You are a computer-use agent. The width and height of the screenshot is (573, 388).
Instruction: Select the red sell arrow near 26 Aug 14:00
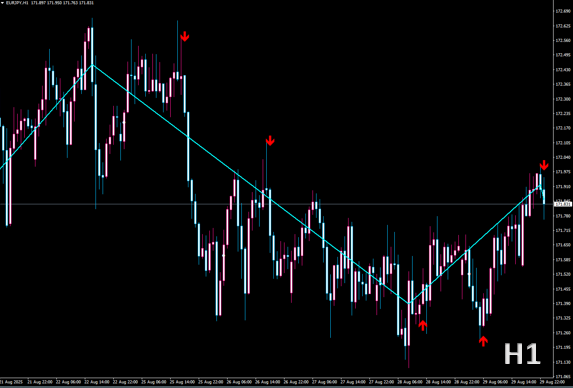pyautogui.click(x=270, y=140)
